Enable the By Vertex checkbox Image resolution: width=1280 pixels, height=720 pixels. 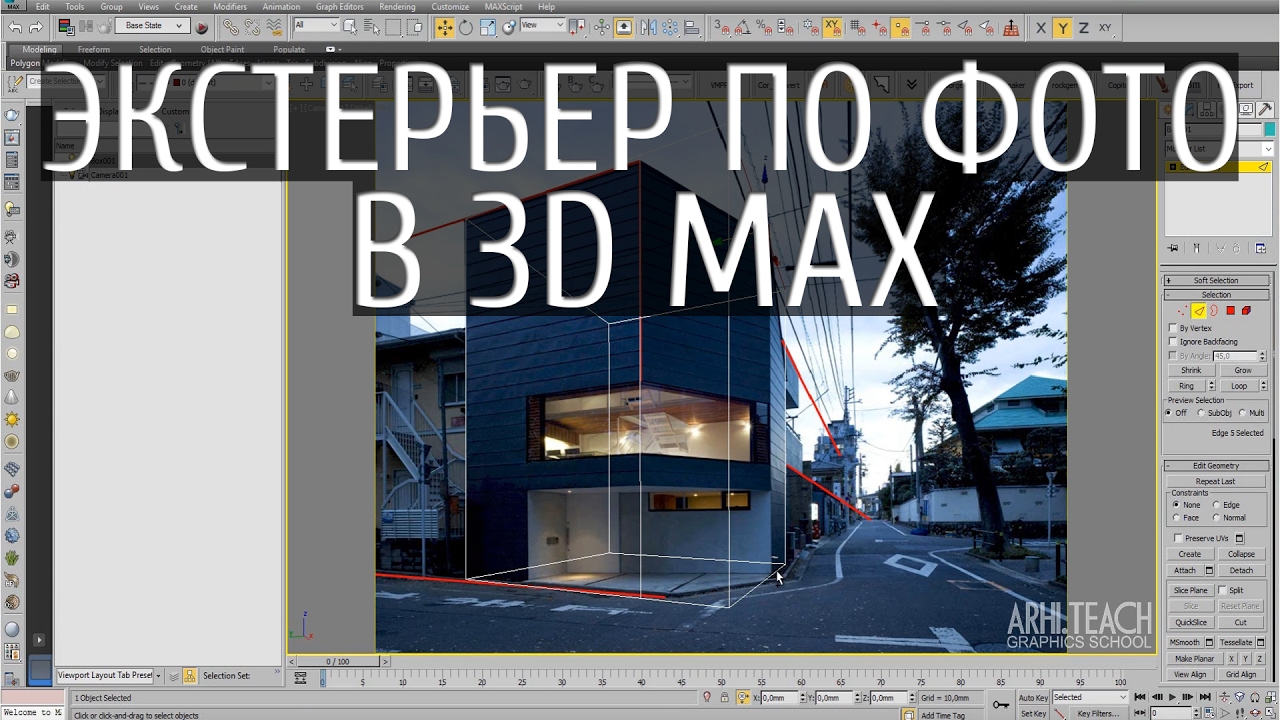(1173, 328)
